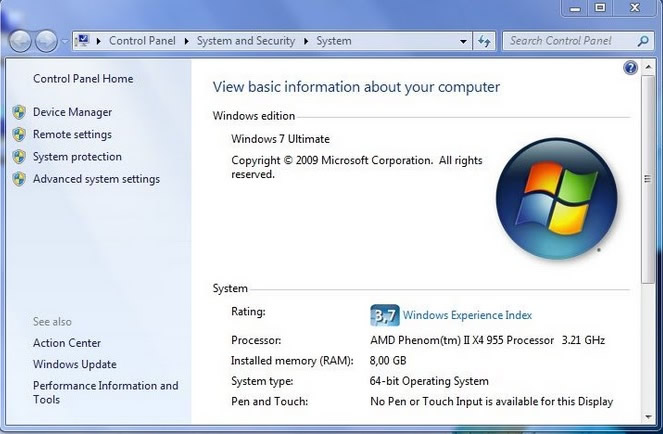Open the address bar history dropdown
The width and height of the screenshot is (663, 434).
(463, 41)
